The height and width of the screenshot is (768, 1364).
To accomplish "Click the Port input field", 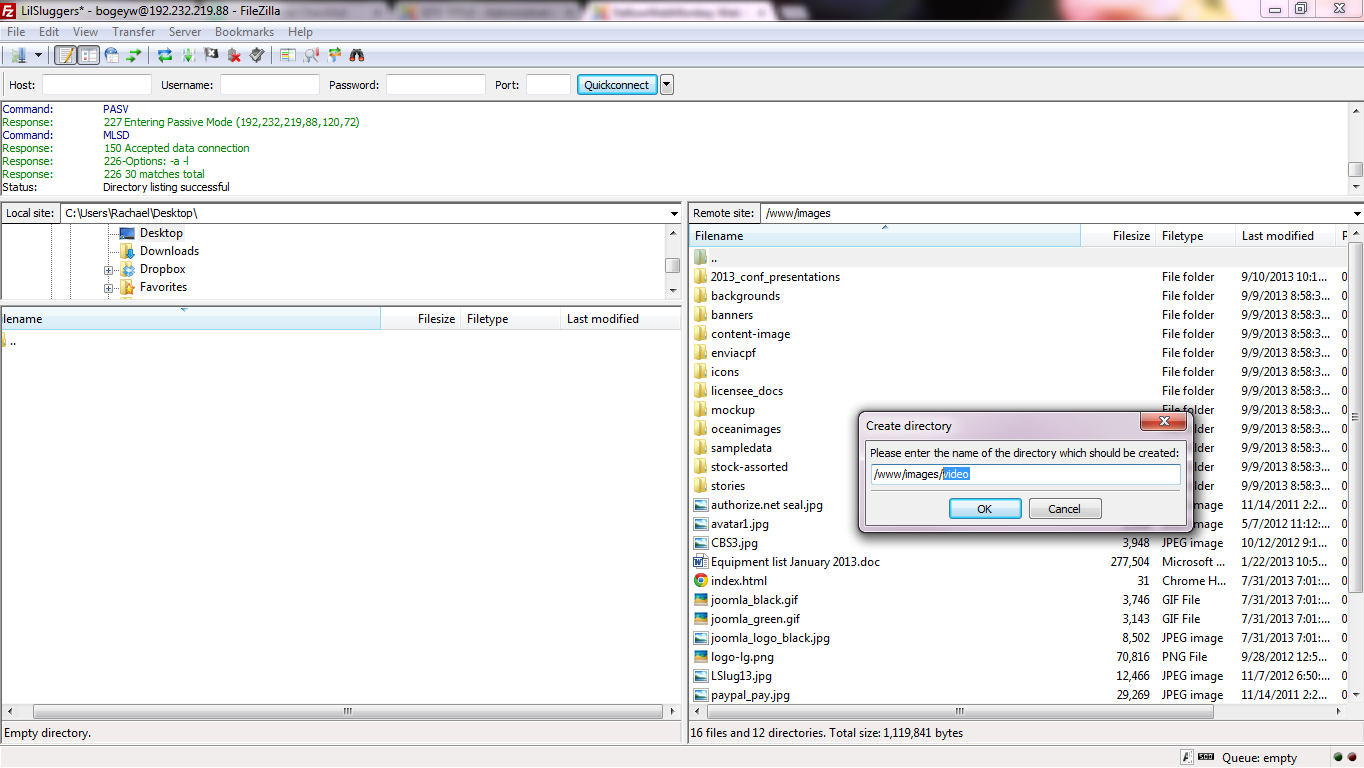I will 548,85.
